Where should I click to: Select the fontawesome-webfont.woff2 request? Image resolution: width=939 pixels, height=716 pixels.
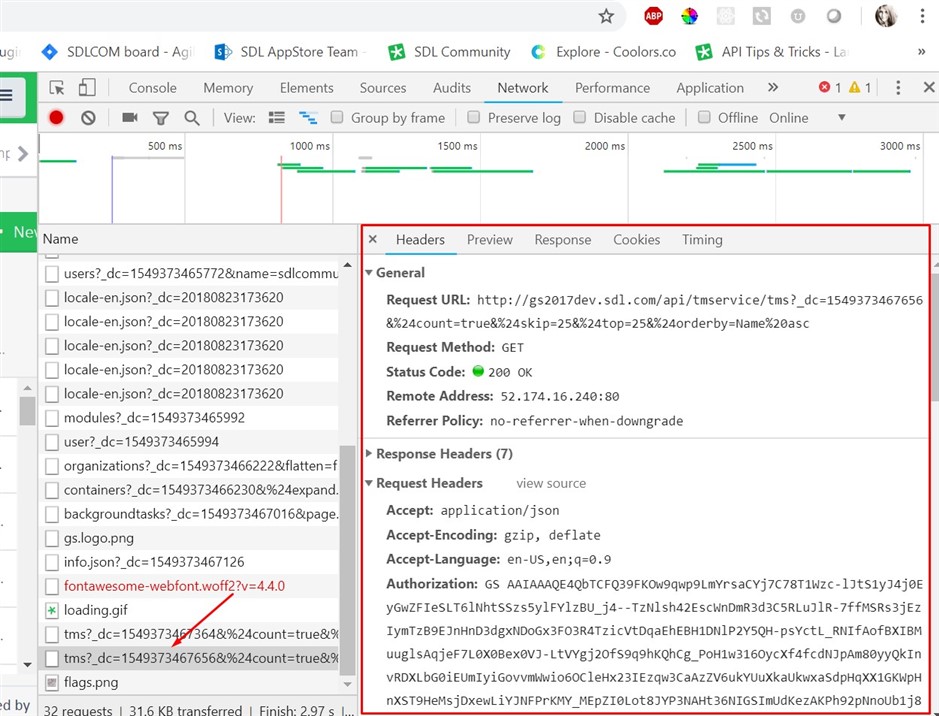point(191,586)
